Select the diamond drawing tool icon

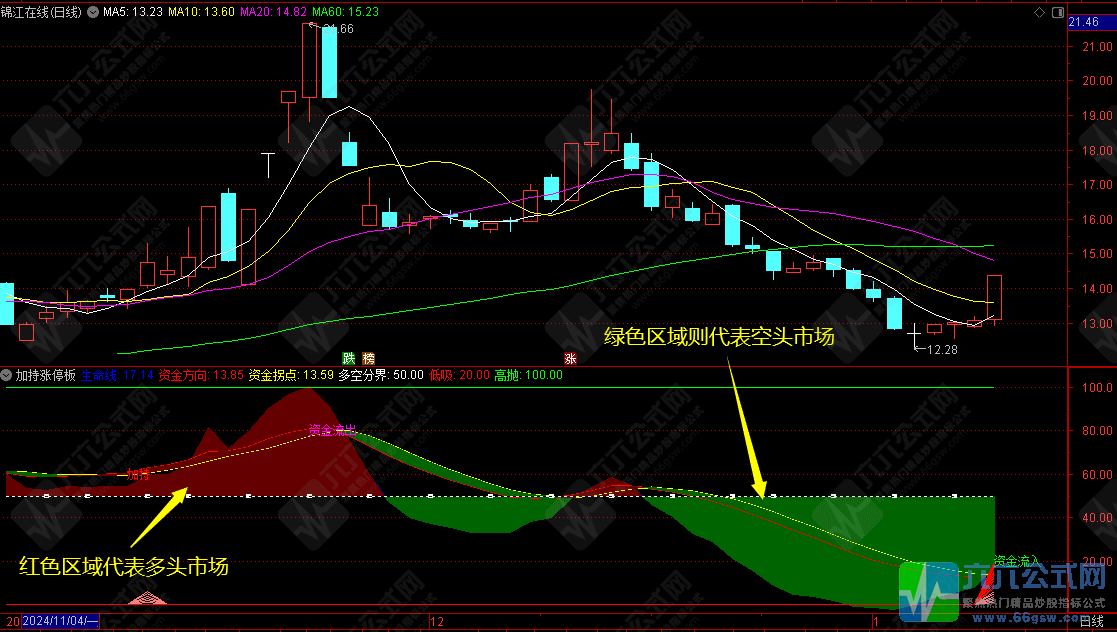coord(1039,12)
